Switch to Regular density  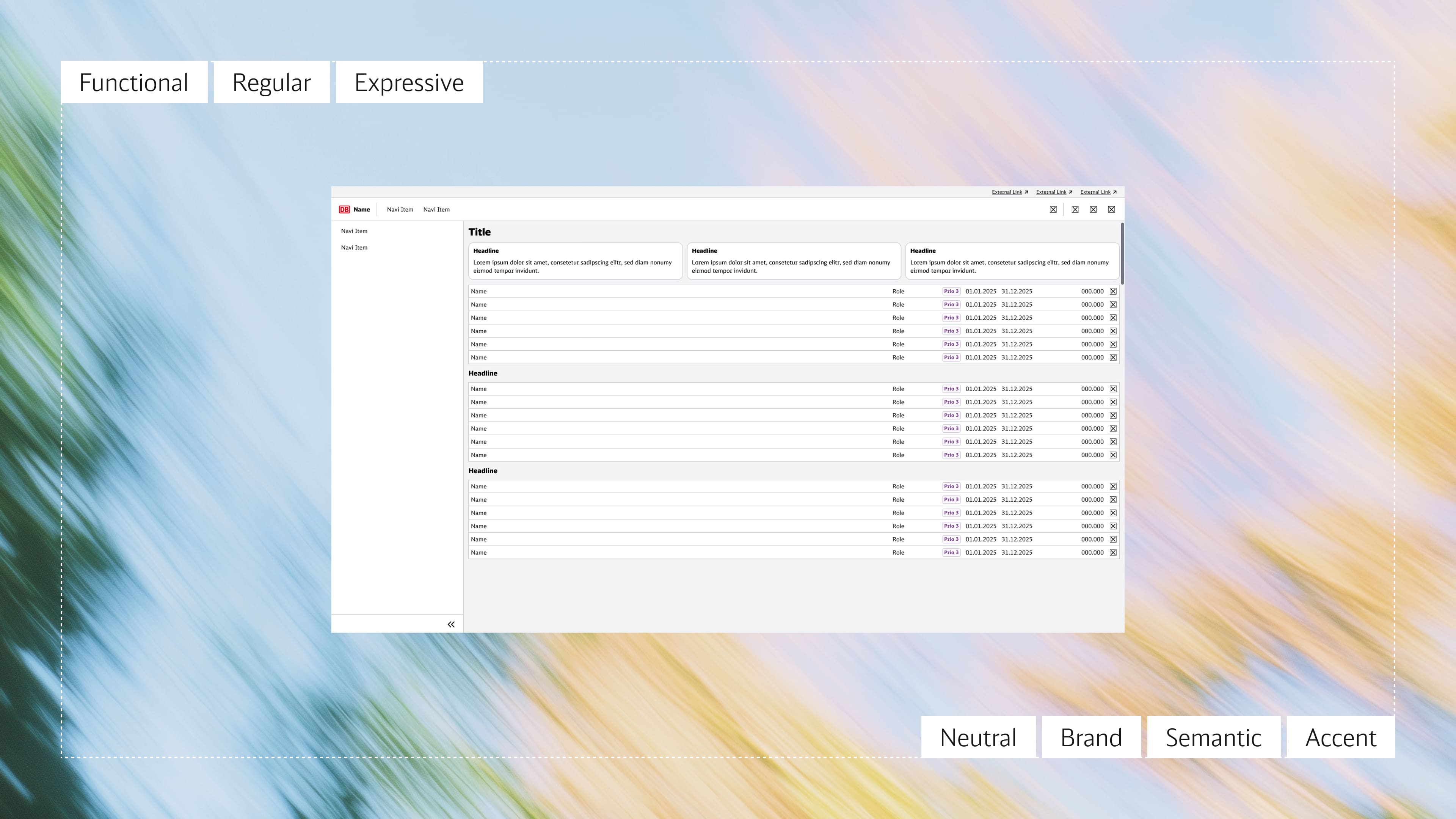click(271, 83)
